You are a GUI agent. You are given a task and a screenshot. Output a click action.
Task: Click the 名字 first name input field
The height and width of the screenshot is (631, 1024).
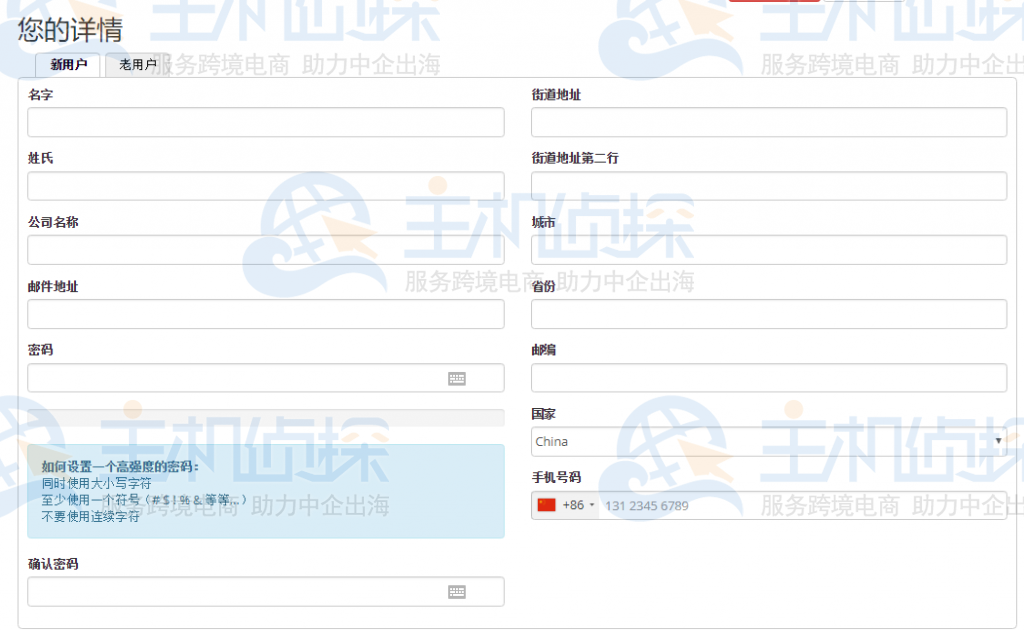[x=265, y=122]
